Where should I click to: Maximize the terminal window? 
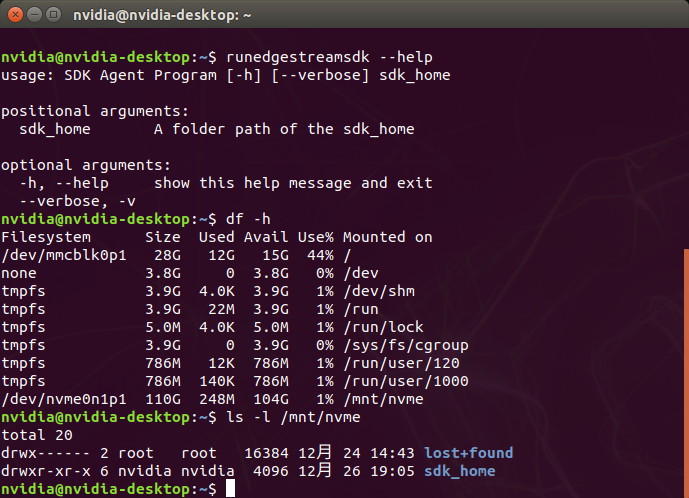pyautogui.click(x=54, y=15)
